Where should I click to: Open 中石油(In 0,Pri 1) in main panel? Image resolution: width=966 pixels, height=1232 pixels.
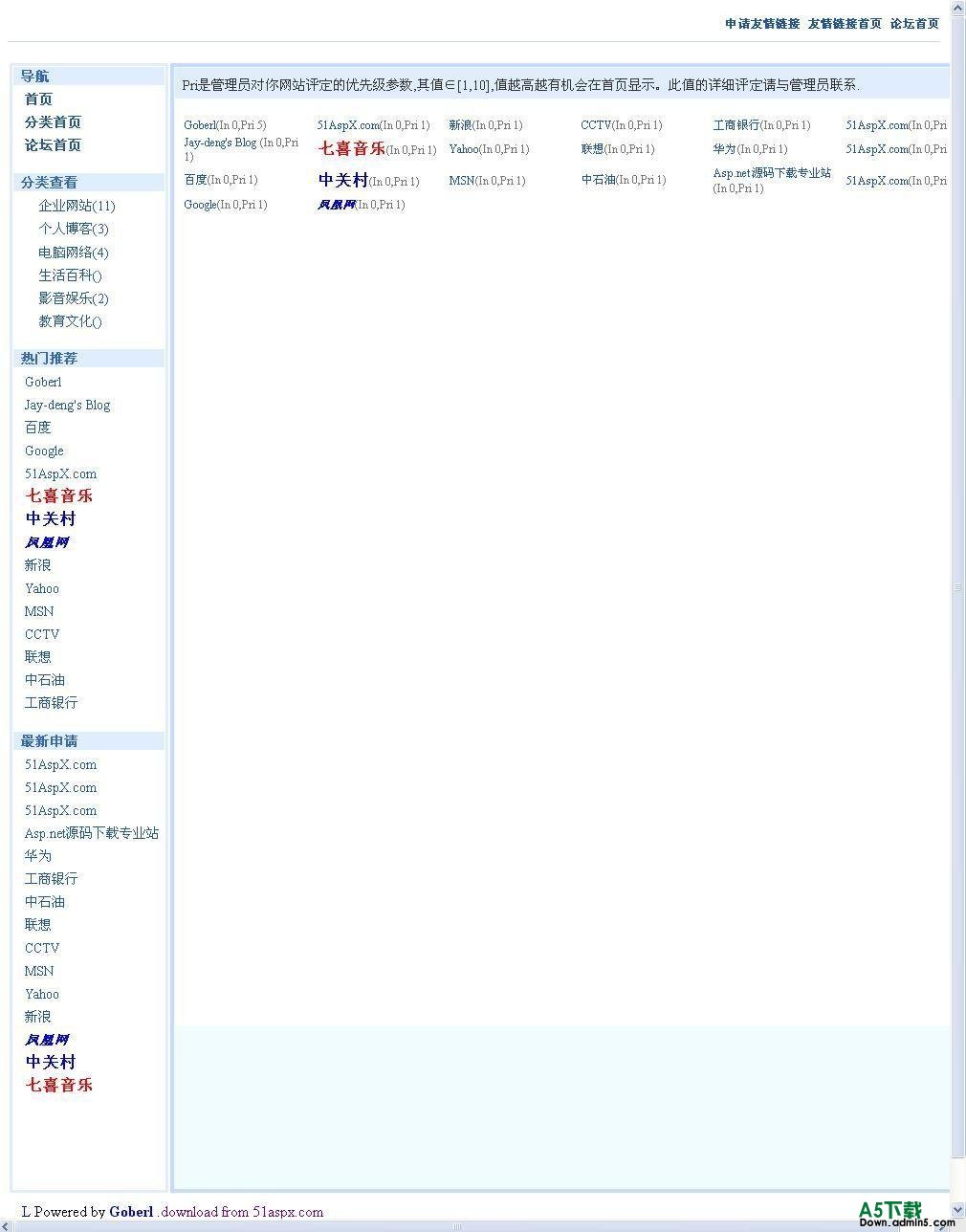coord(624,180)
